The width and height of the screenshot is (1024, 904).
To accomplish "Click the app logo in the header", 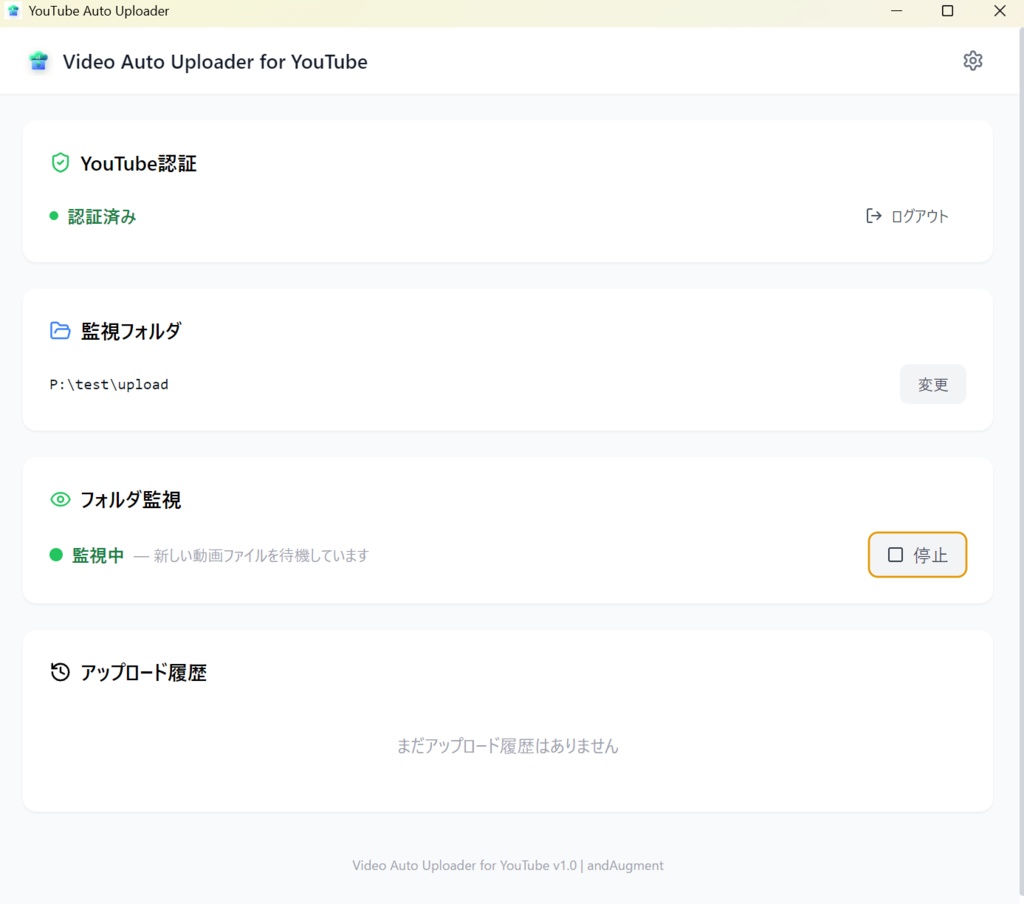I will click(x=38, y=61).
